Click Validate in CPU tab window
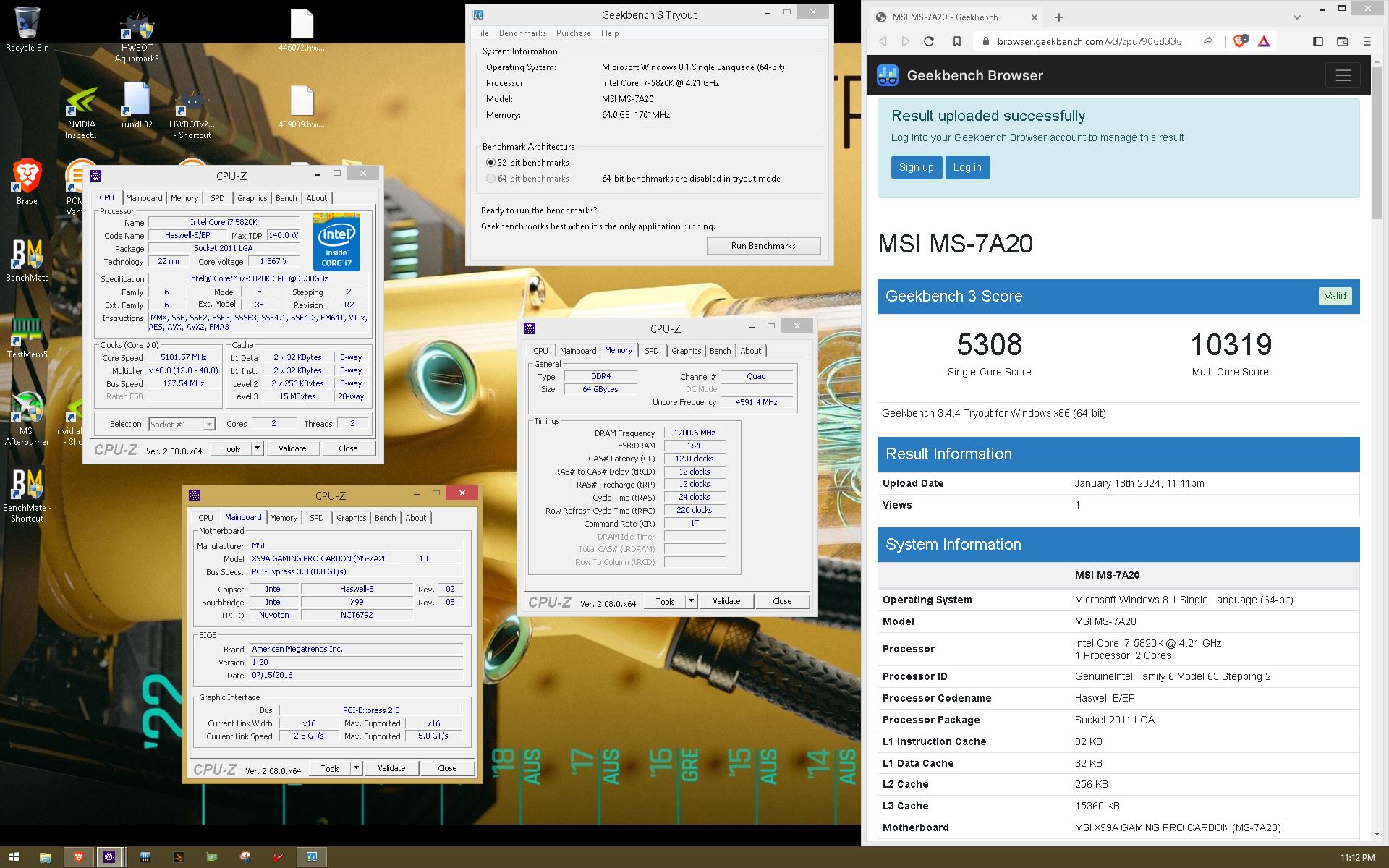The height and width of the screenshot is (868, 1389). pos(292,448)
